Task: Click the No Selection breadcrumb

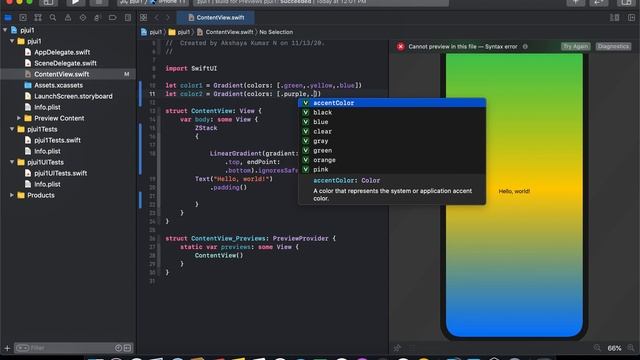Action: pyautogui.click(x=276, y=32)
